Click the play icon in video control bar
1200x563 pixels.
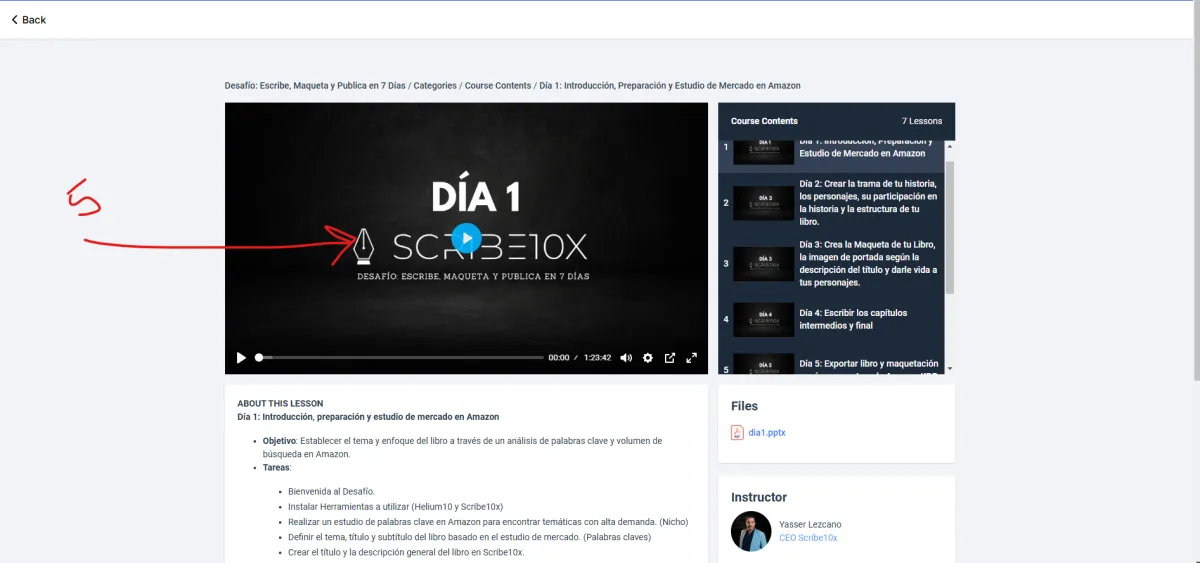point(241,358)
